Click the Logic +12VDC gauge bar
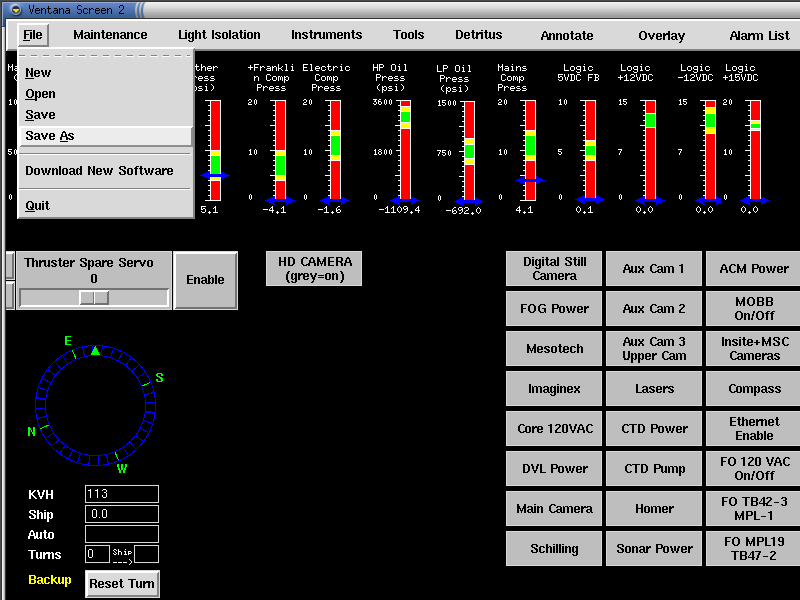This screenshot has width=800, height=600. pyautogui.click(x=650, y=150)
